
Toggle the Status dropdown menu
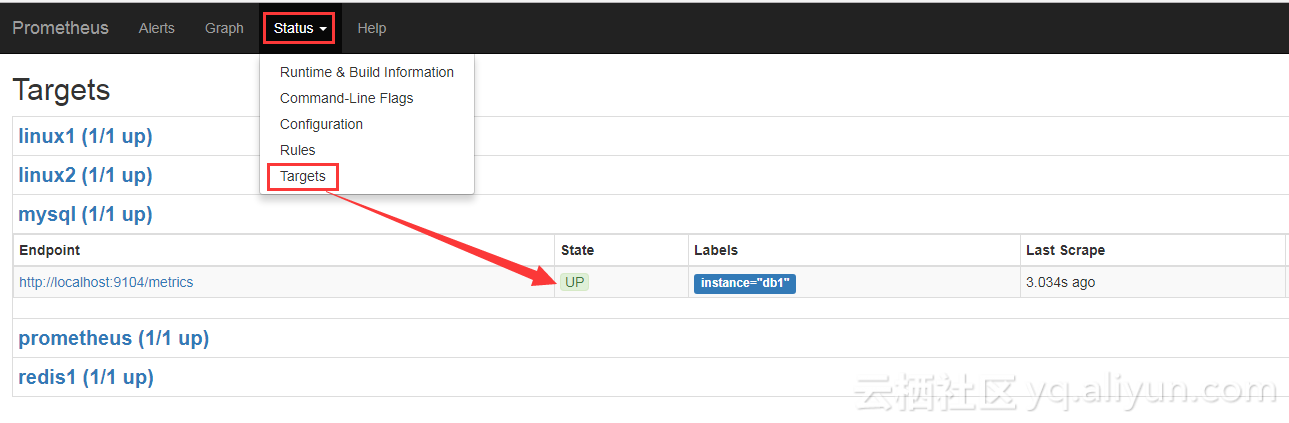tap(300, 28)
